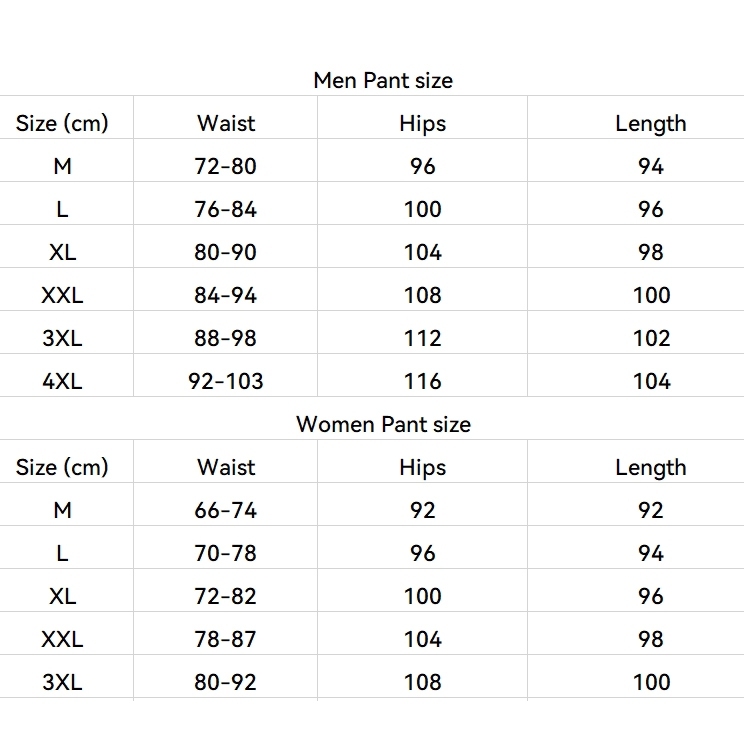This screenshot has height=744, width=744.
Task: Select the Waist header in men's table
Action: [x=226, y=124]
